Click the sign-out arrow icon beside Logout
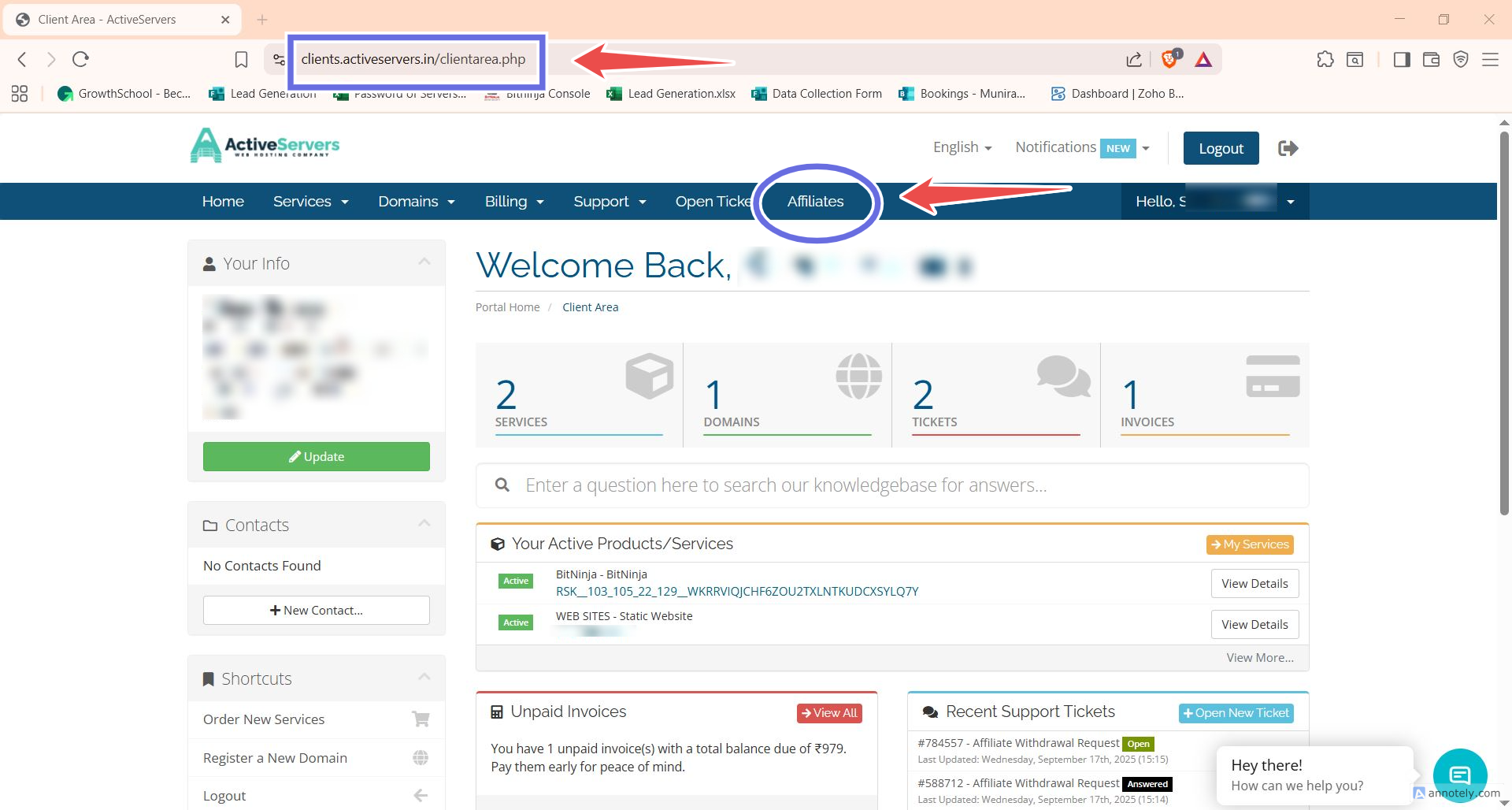1512x810 pixels. pos(1288,148)
